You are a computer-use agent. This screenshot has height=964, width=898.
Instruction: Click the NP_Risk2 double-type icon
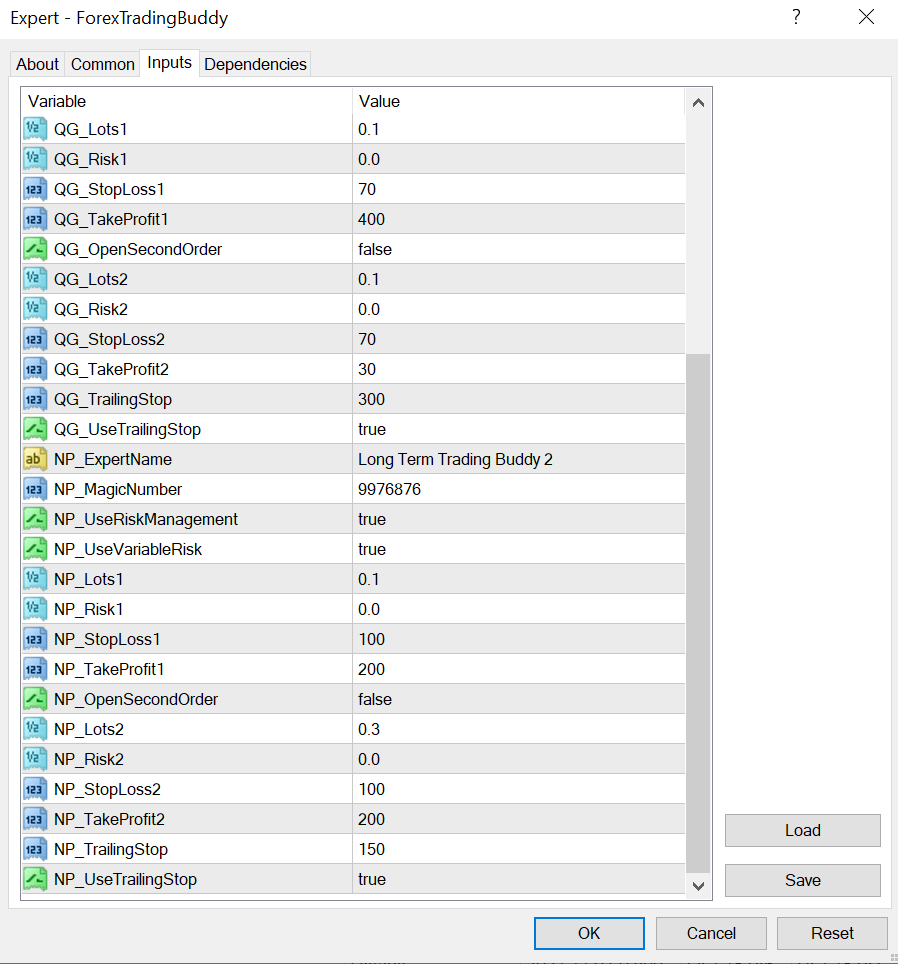pos(36,759)
